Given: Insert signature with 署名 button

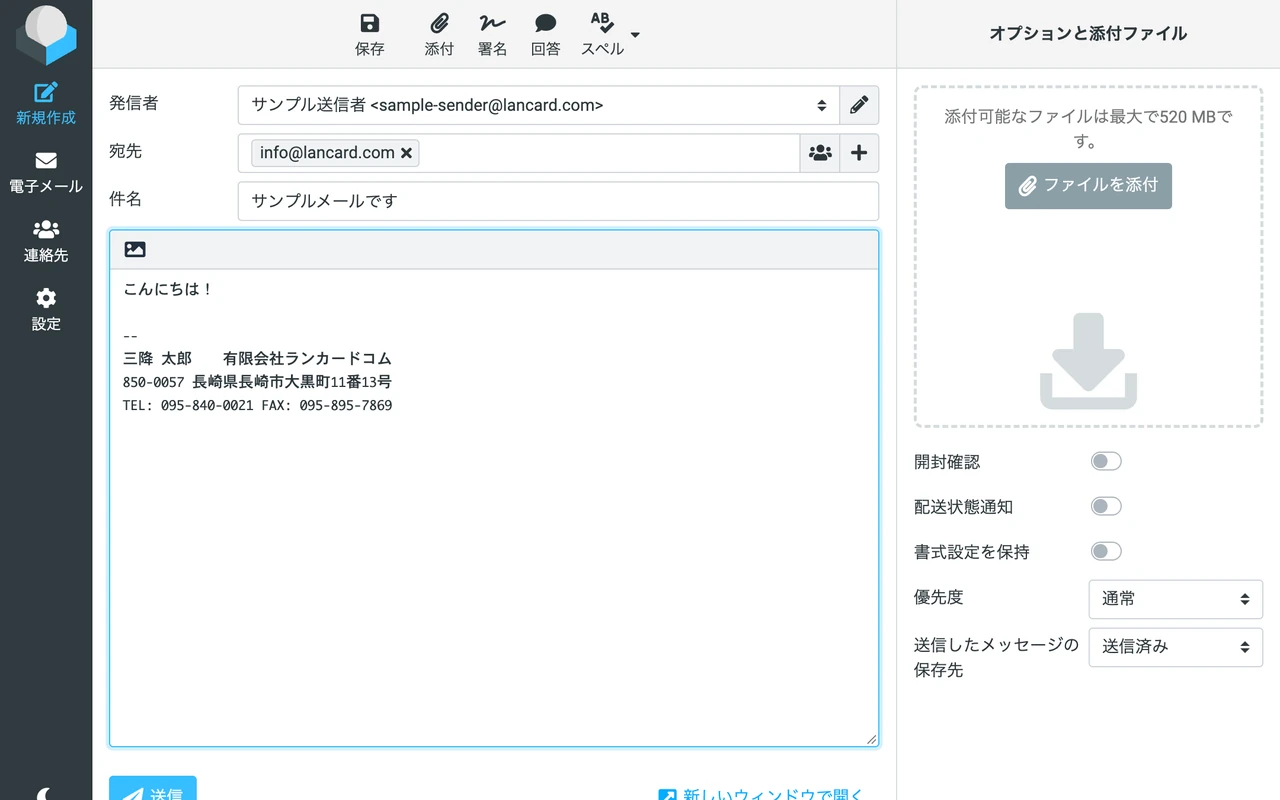Looking at the screenshot, I should 492,35.
